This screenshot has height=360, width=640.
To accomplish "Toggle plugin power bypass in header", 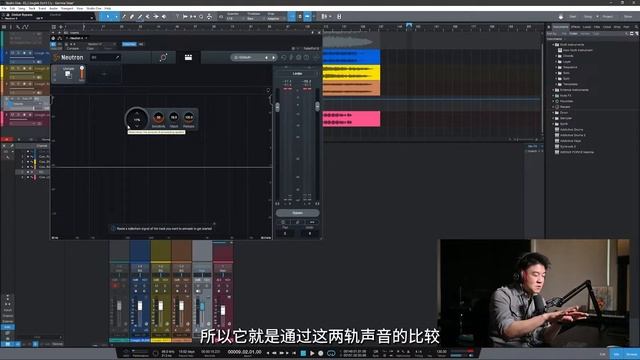I will point(53,44).
